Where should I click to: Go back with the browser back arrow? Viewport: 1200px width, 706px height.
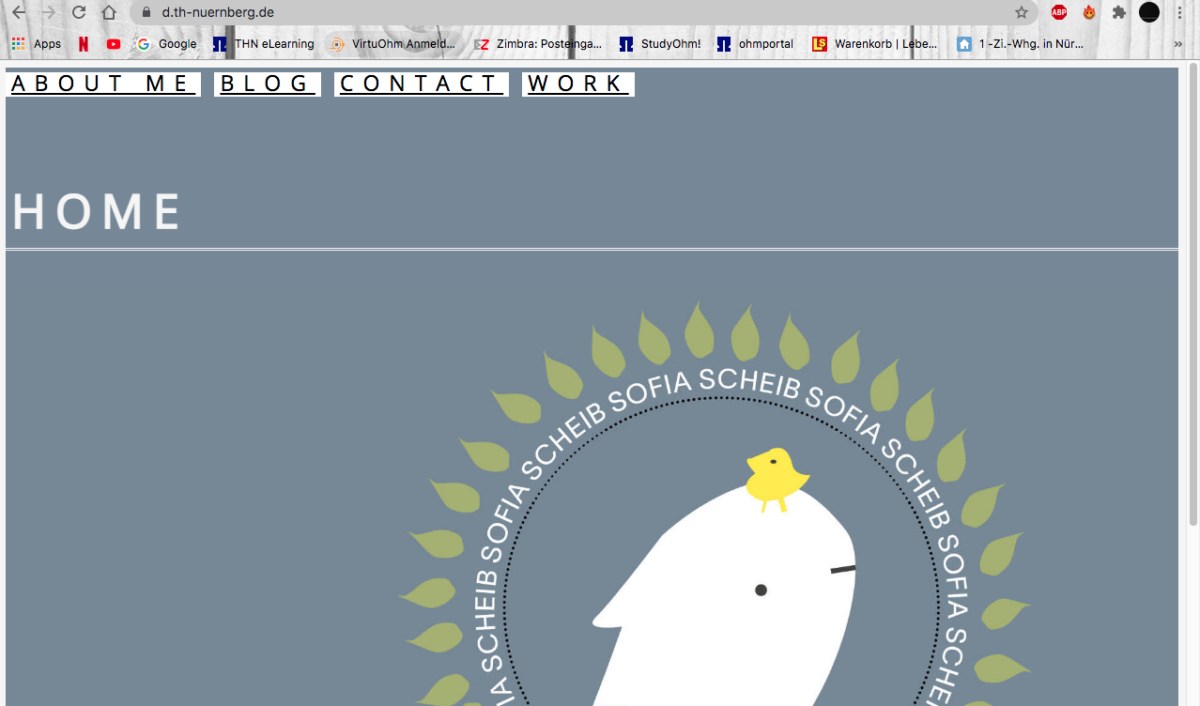18,13
